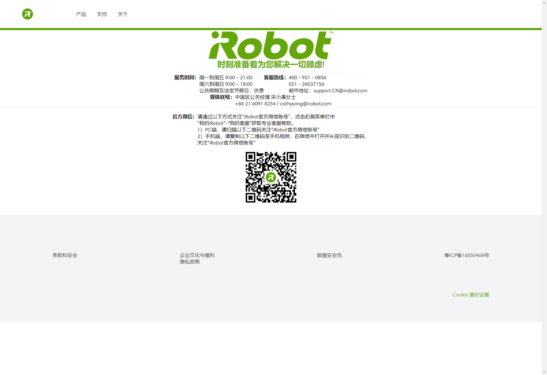Click the green slogan 时刻准备着为您解决一切顾虑!
547x375 pixels.
tap(271, 65)
